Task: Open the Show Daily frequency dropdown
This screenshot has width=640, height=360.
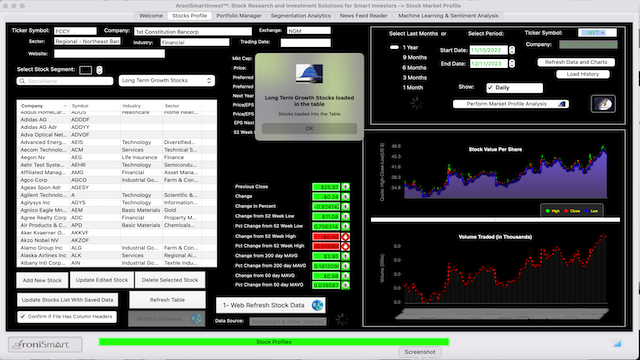Action: click(514, 88)
